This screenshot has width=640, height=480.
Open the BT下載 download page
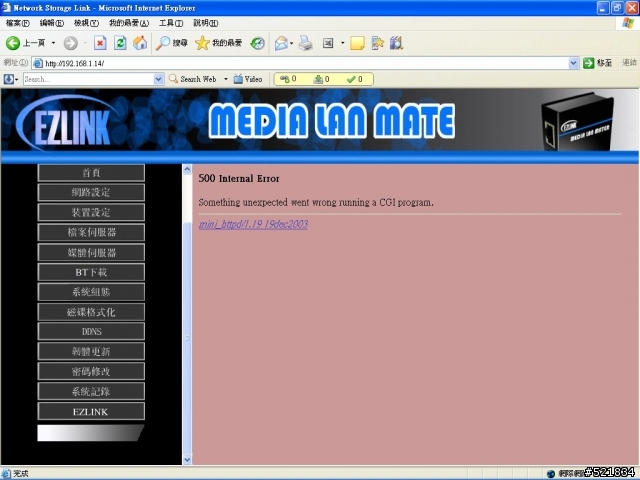pyautogui.click(x=91, y=272)
